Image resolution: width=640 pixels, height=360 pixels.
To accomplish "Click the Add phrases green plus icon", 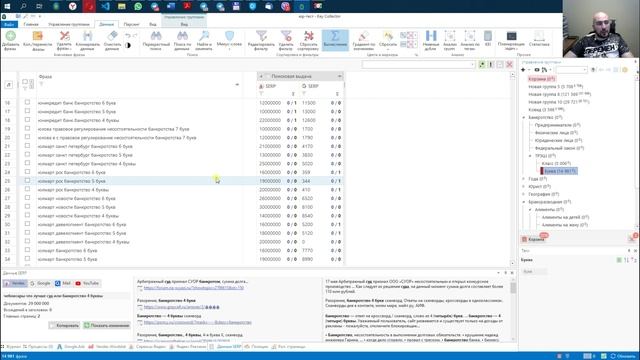I will [x=11, y=36].
